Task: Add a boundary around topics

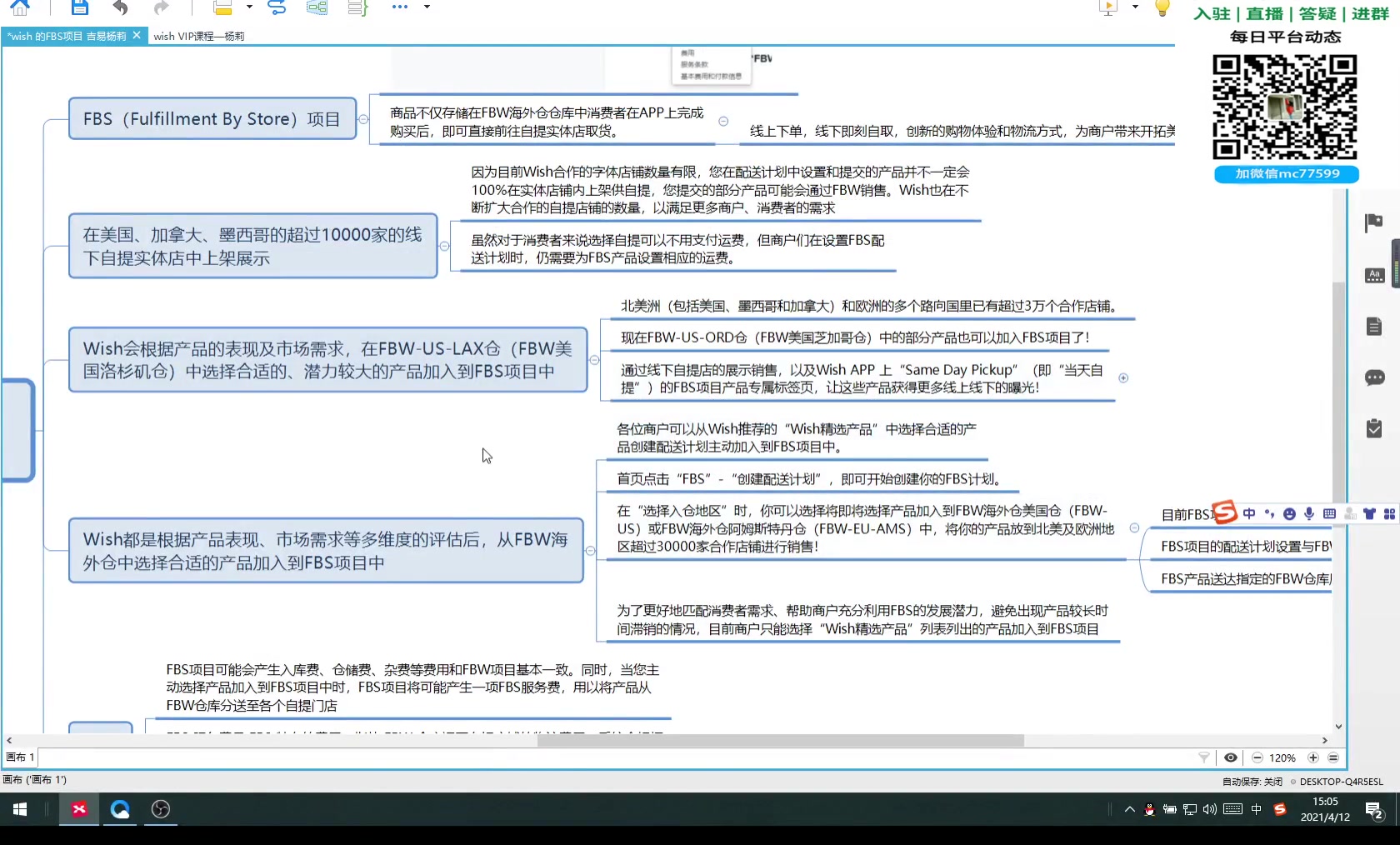Action: tap(317, 7)
